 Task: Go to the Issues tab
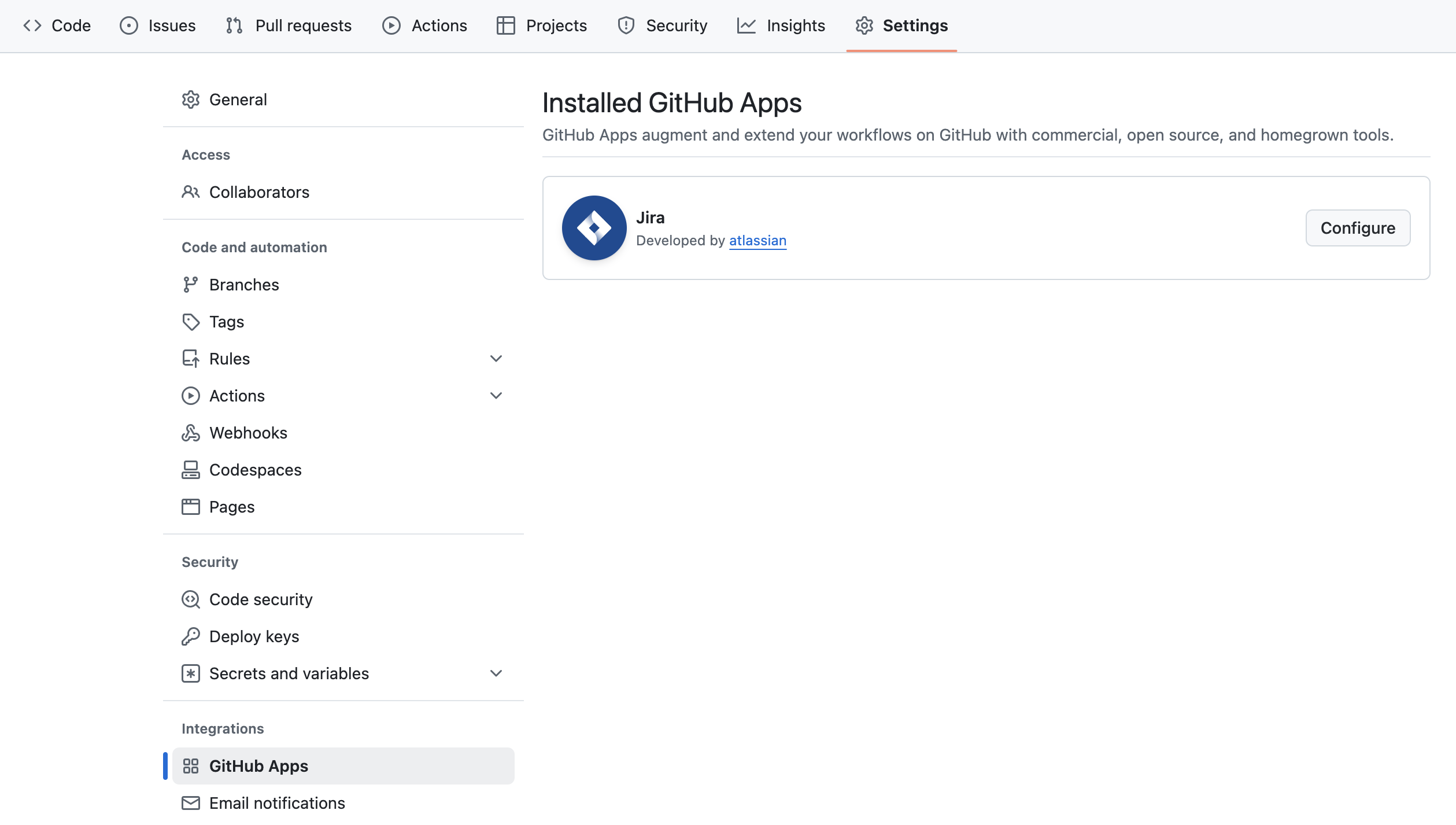(x=157, y=25)
